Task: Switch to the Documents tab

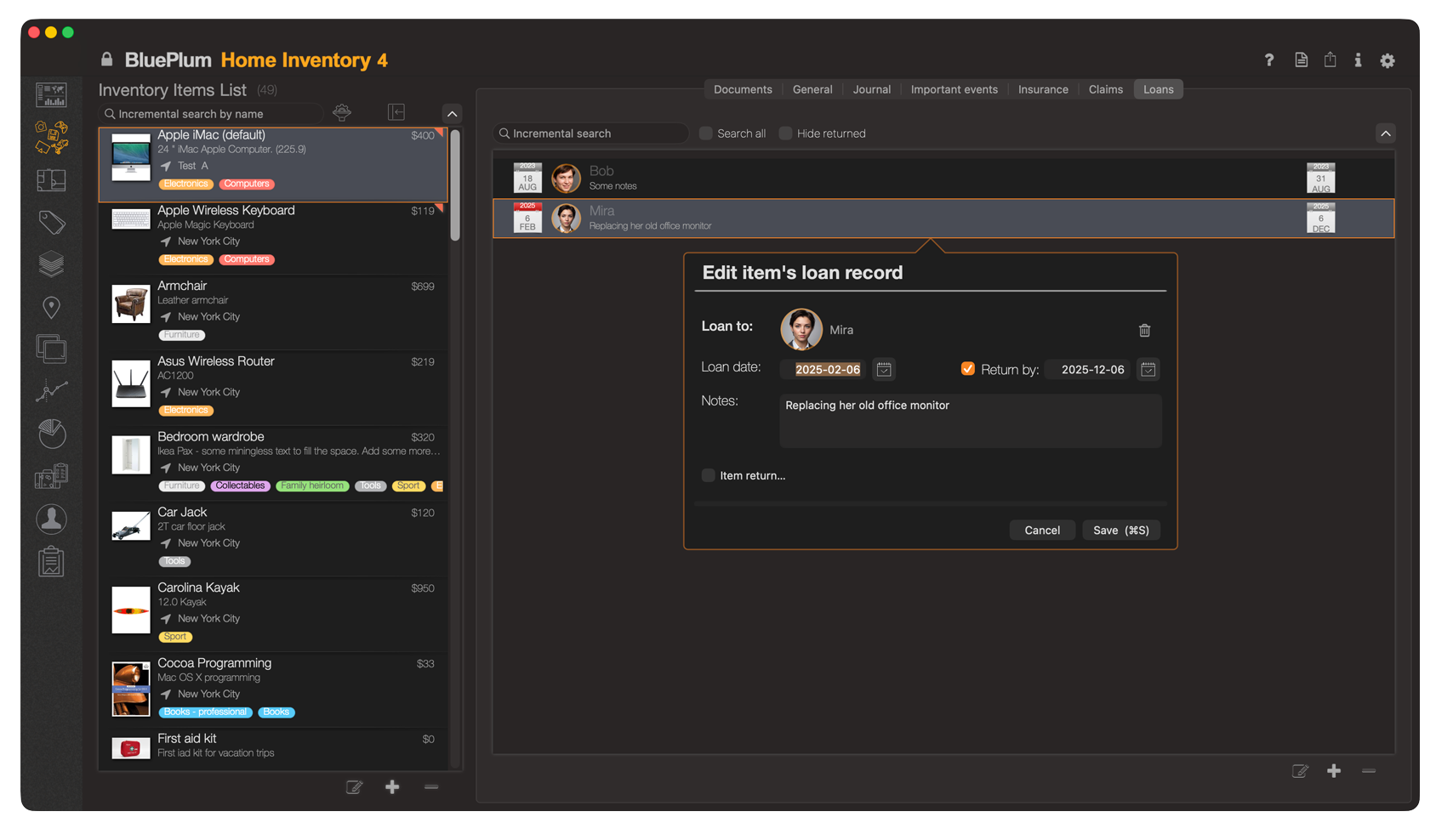Action: [742, 89]
